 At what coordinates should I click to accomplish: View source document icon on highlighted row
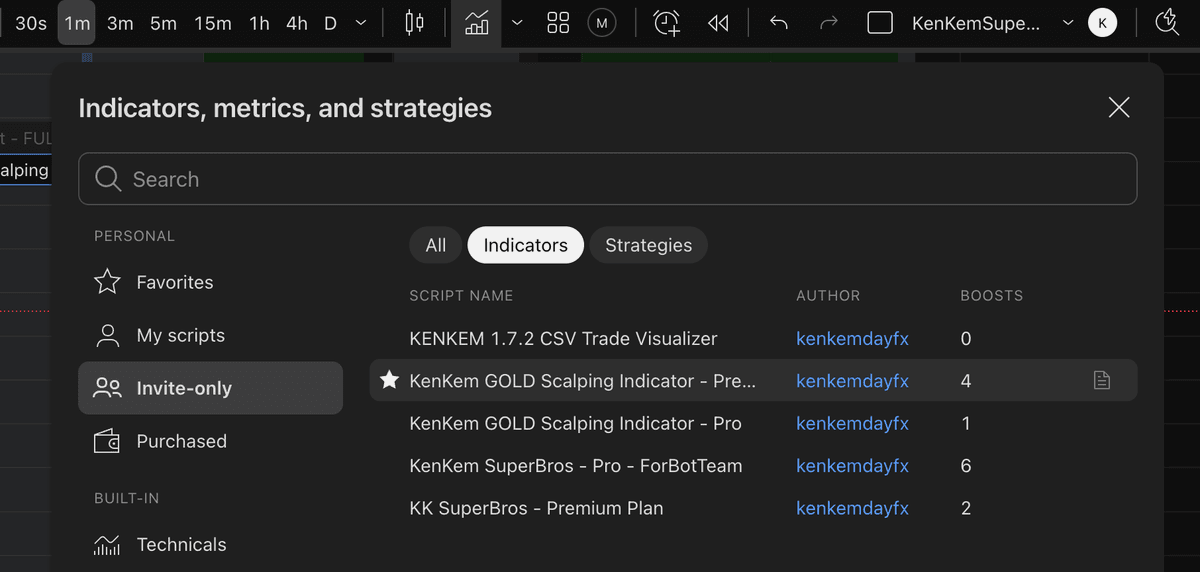[x=1101, y=380]
